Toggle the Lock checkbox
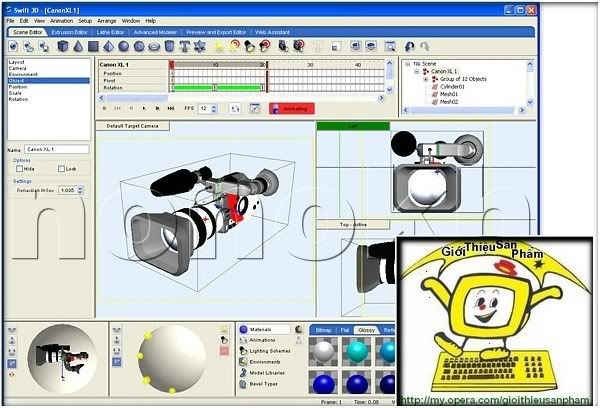The width and height of the screenshot is (600, 408). [x=61, y=168]
